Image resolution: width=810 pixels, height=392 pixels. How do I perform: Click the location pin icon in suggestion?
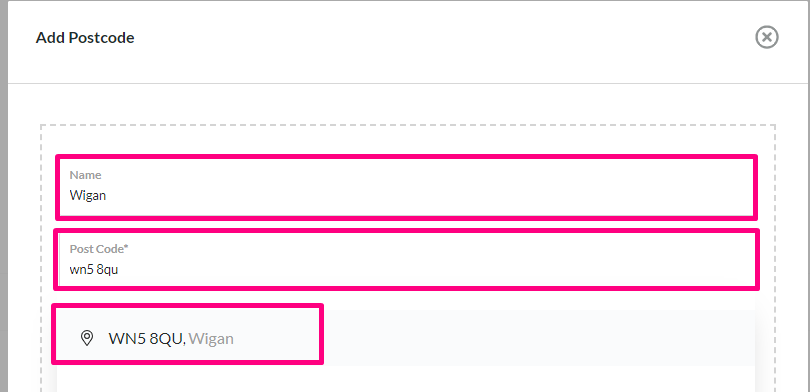click(87, 338)
